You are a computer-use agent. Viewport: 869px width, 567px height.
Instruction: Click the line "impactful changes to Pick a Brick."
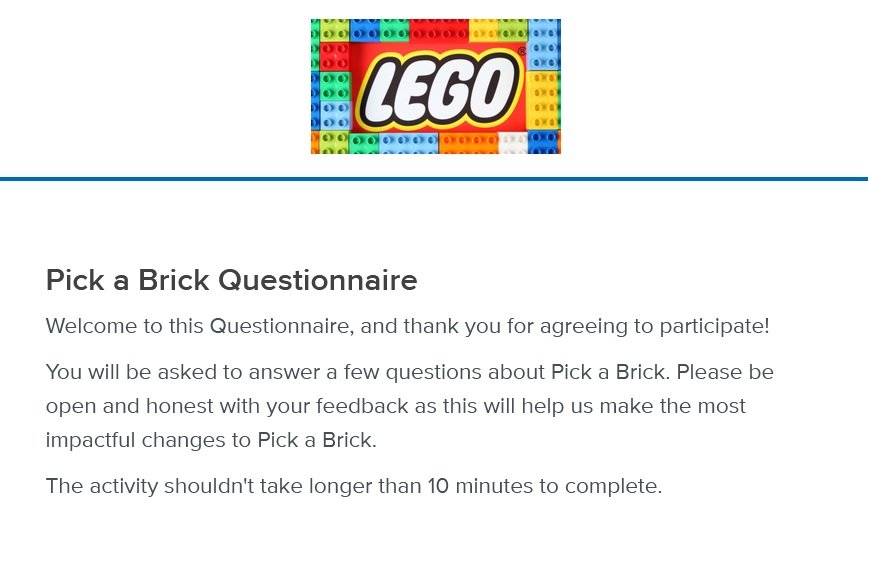click(x=211, y=440)
